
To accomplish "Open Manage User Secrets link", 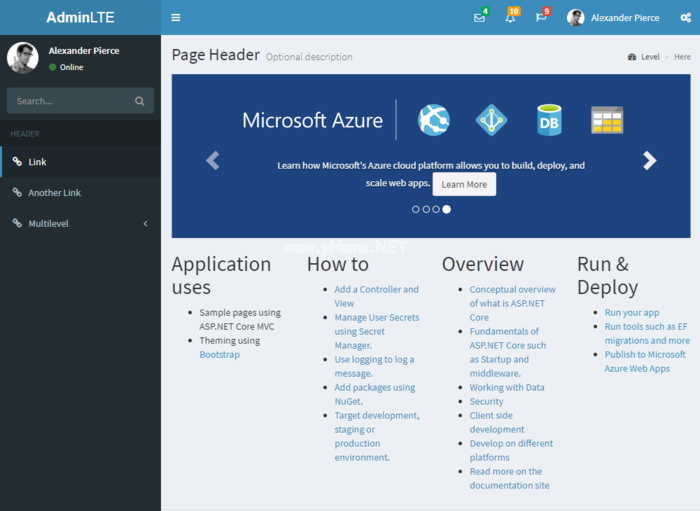I will pos(377,331).
